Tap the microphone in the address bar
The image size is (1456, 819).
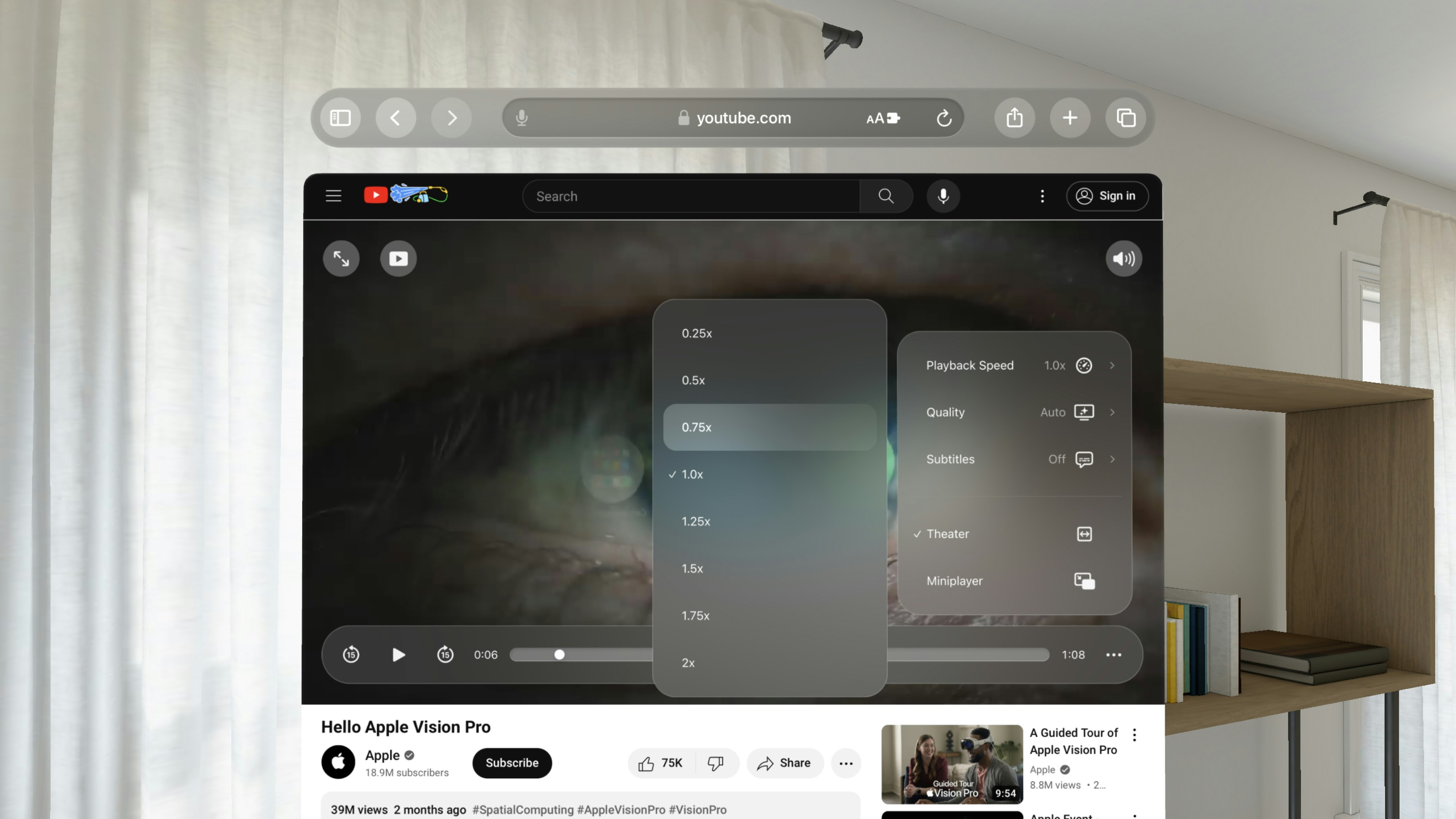pos(522,118)
